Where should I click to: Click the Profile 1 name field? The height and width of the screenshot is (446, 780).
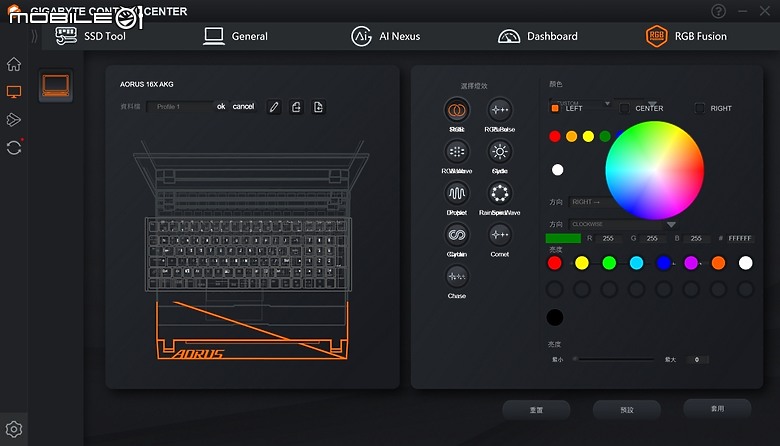tap(180, 106)
